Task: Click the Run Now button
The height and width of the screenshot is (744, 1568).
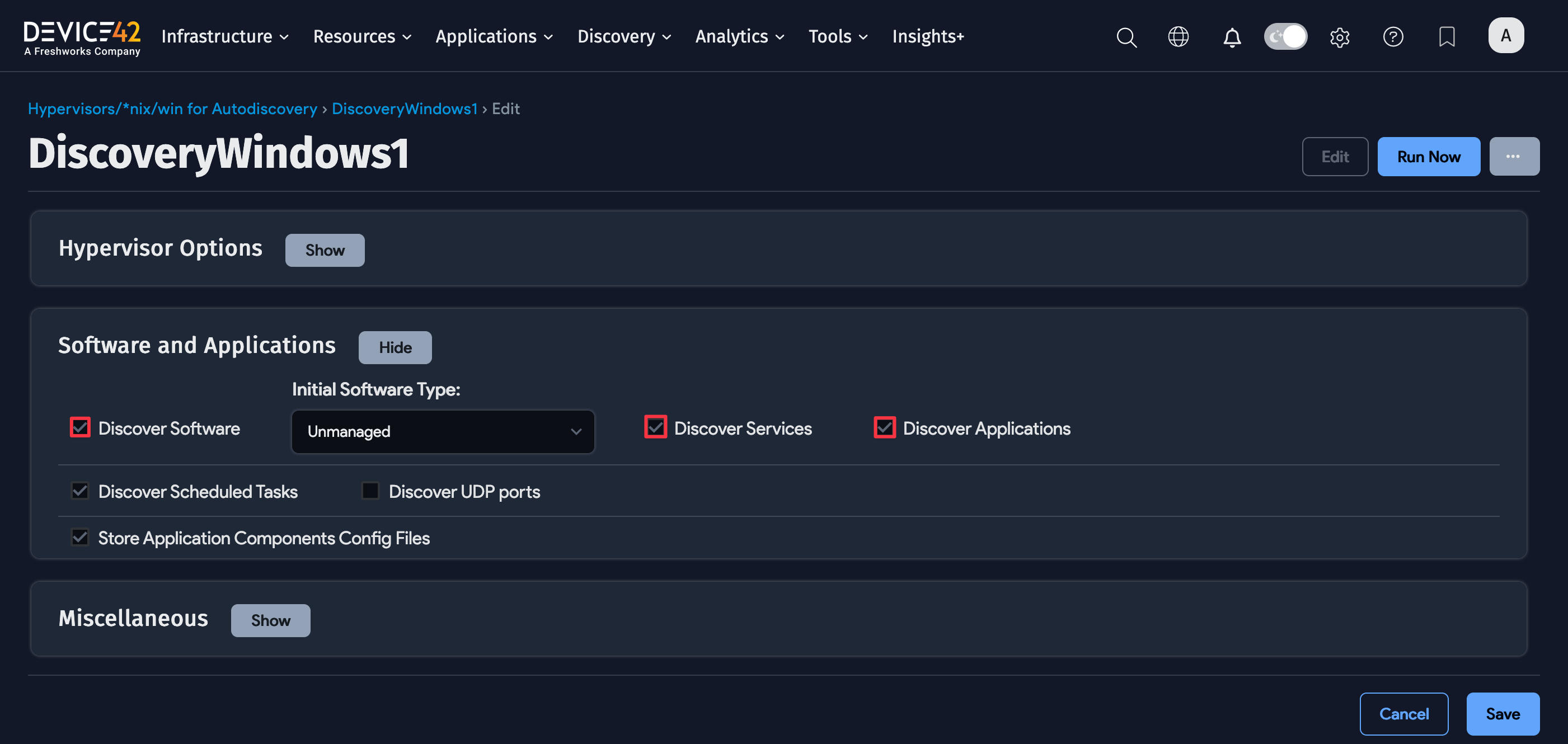Action: pos(1429,156)
